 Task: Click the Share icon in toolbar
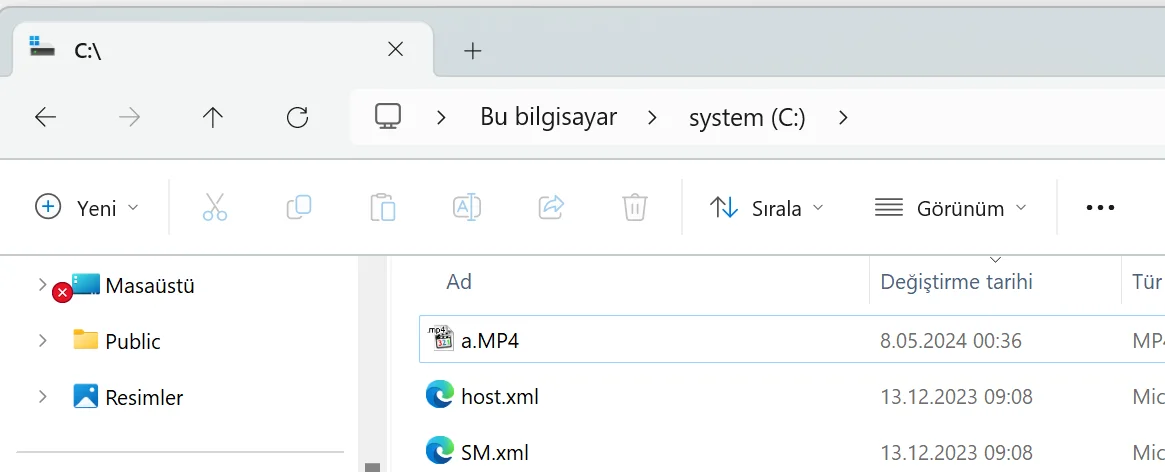click(551, 207)
